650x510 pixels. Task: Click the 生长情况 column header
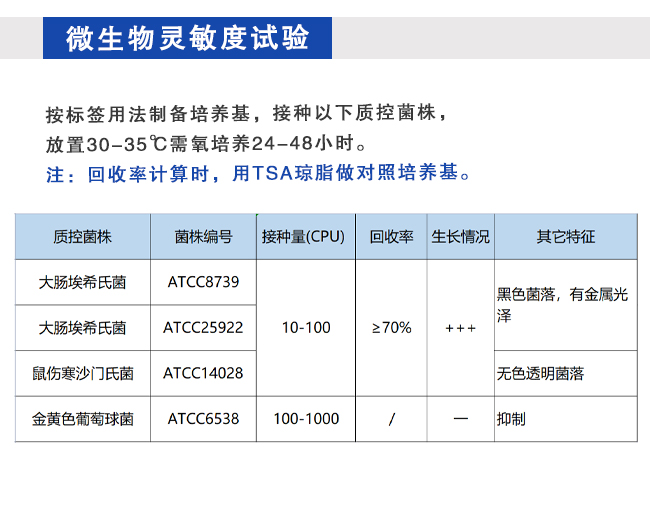pyautogui.click(x=460, y=237)
